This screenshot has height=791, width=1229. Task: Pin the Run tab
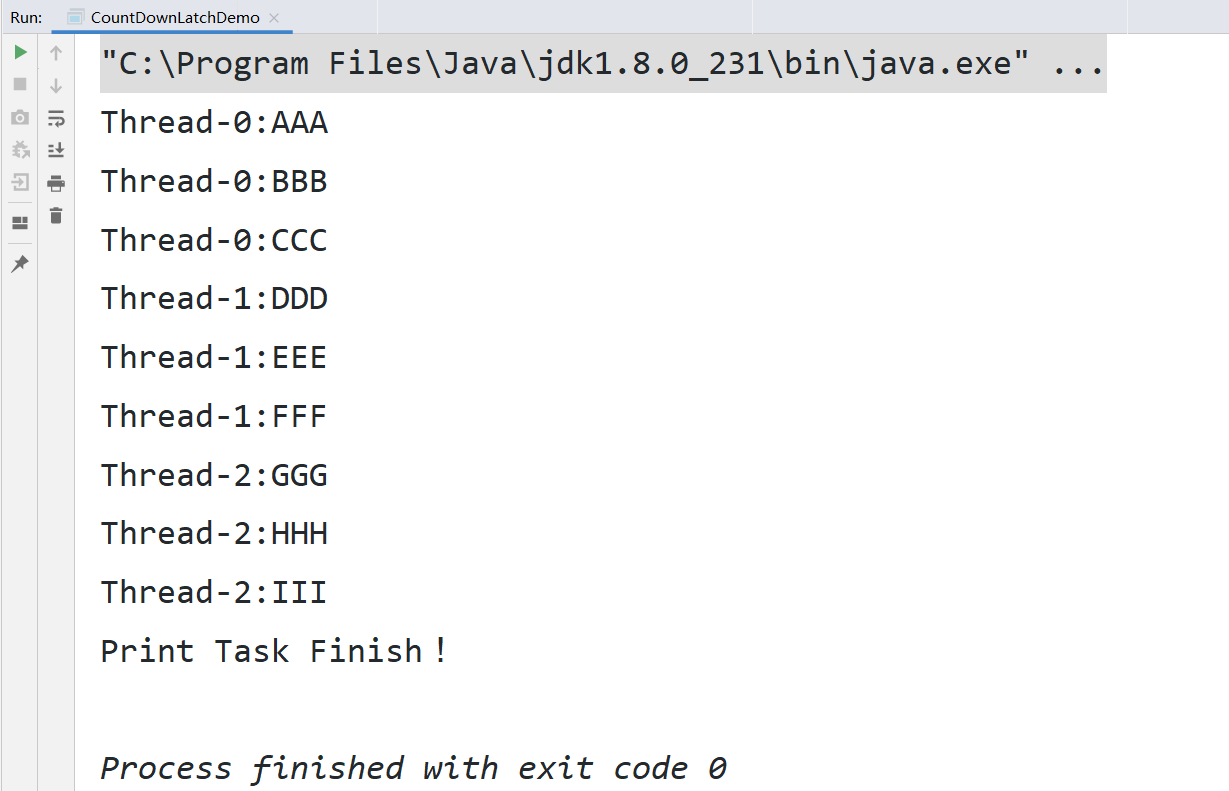coord(20,264)
